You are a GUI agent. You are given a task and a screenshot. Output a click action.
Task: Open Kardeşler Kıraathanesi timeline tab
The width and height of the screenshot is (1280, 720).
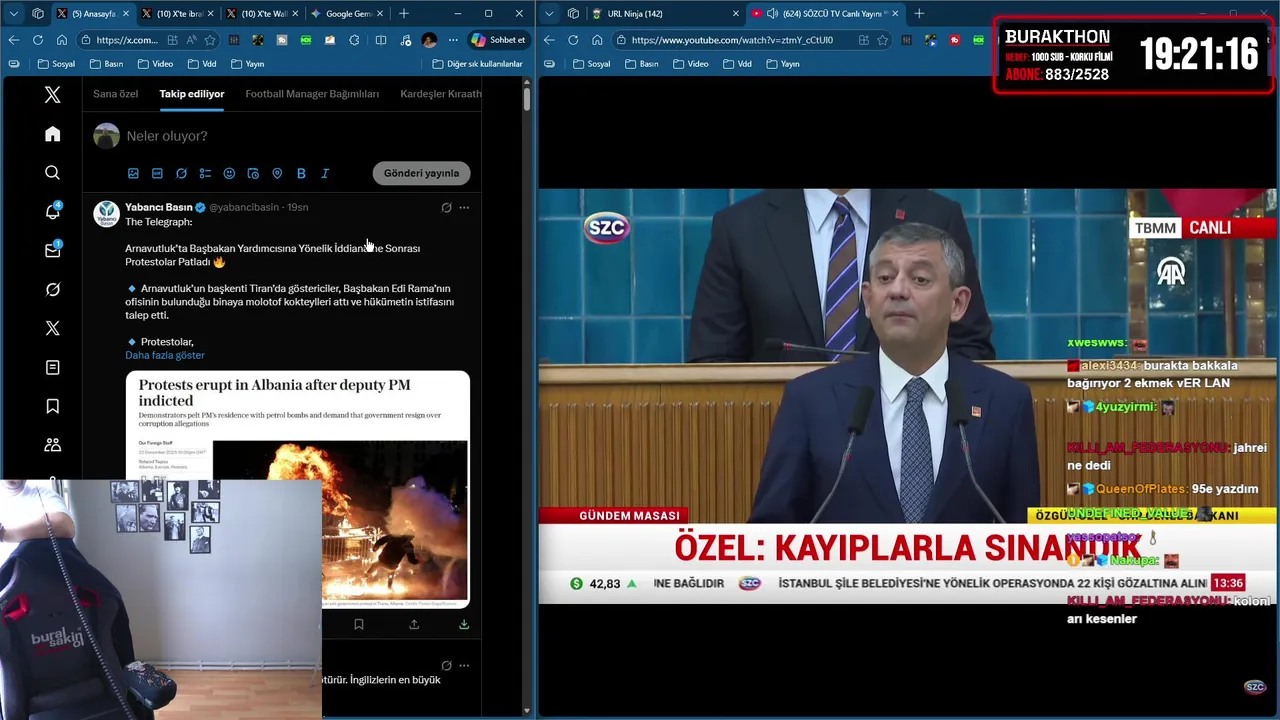(441, 94)
